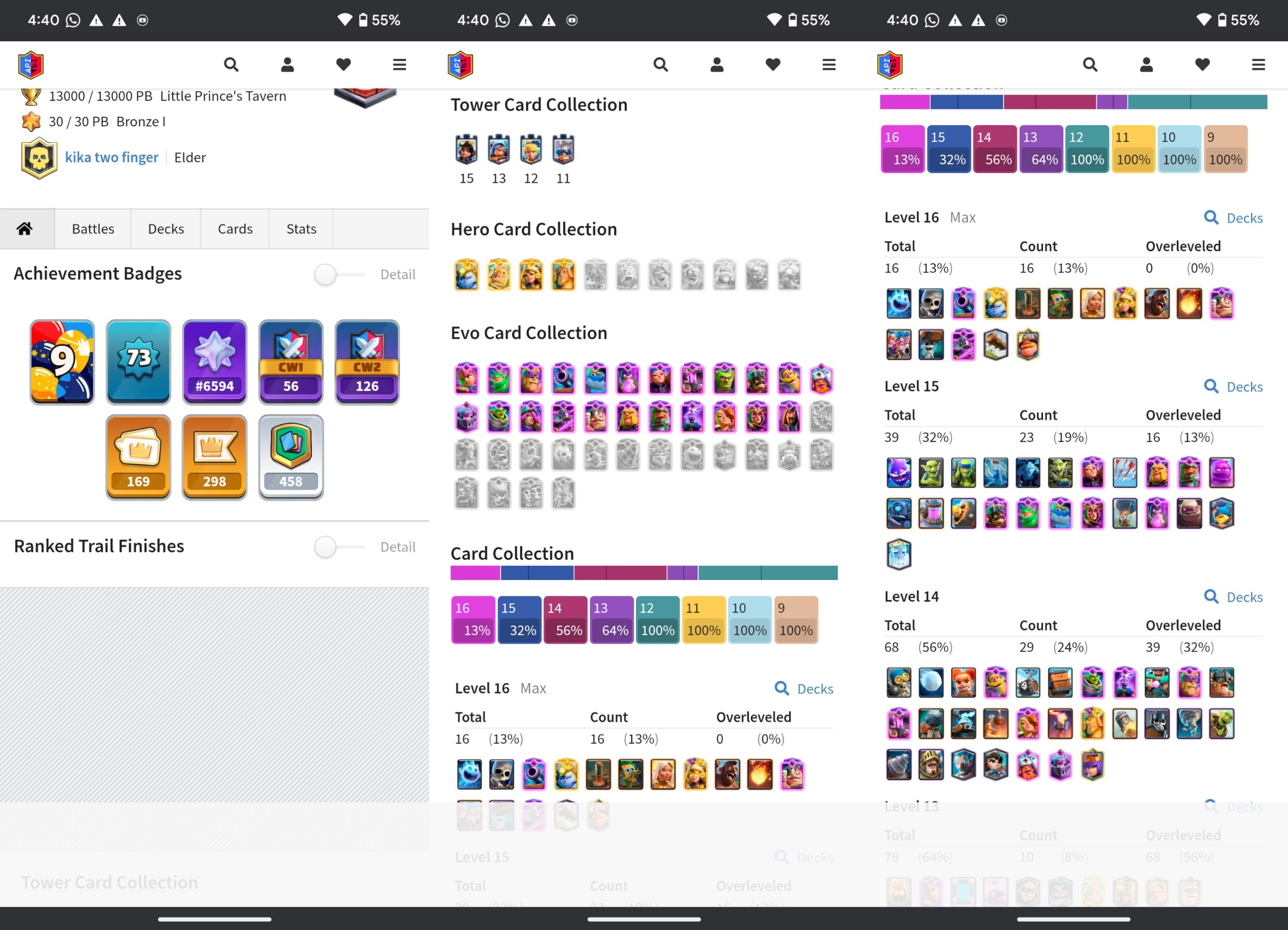Viewport: 1288px width, 930px height.
Task: Open profile icon on the left screen header
Action: (x=287, y=65)
